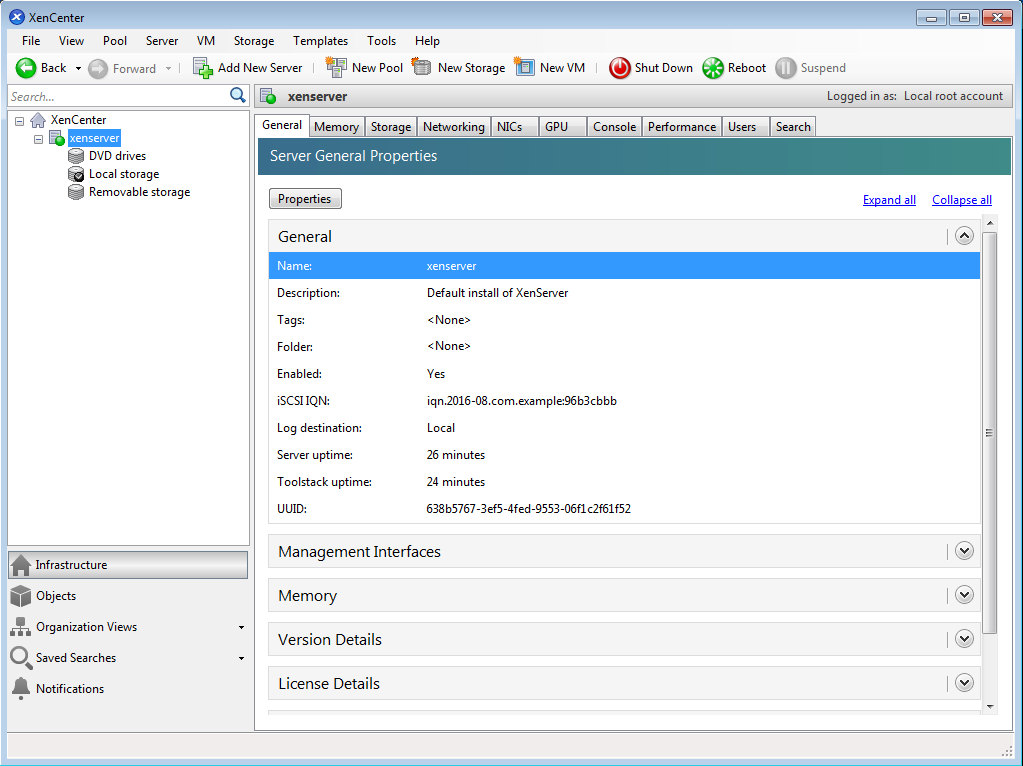Image resolution: width=1023 pixels, height=766 pixels.
Task: Click the vertical scrollbar in properties panel
Action: coord(989,433)
